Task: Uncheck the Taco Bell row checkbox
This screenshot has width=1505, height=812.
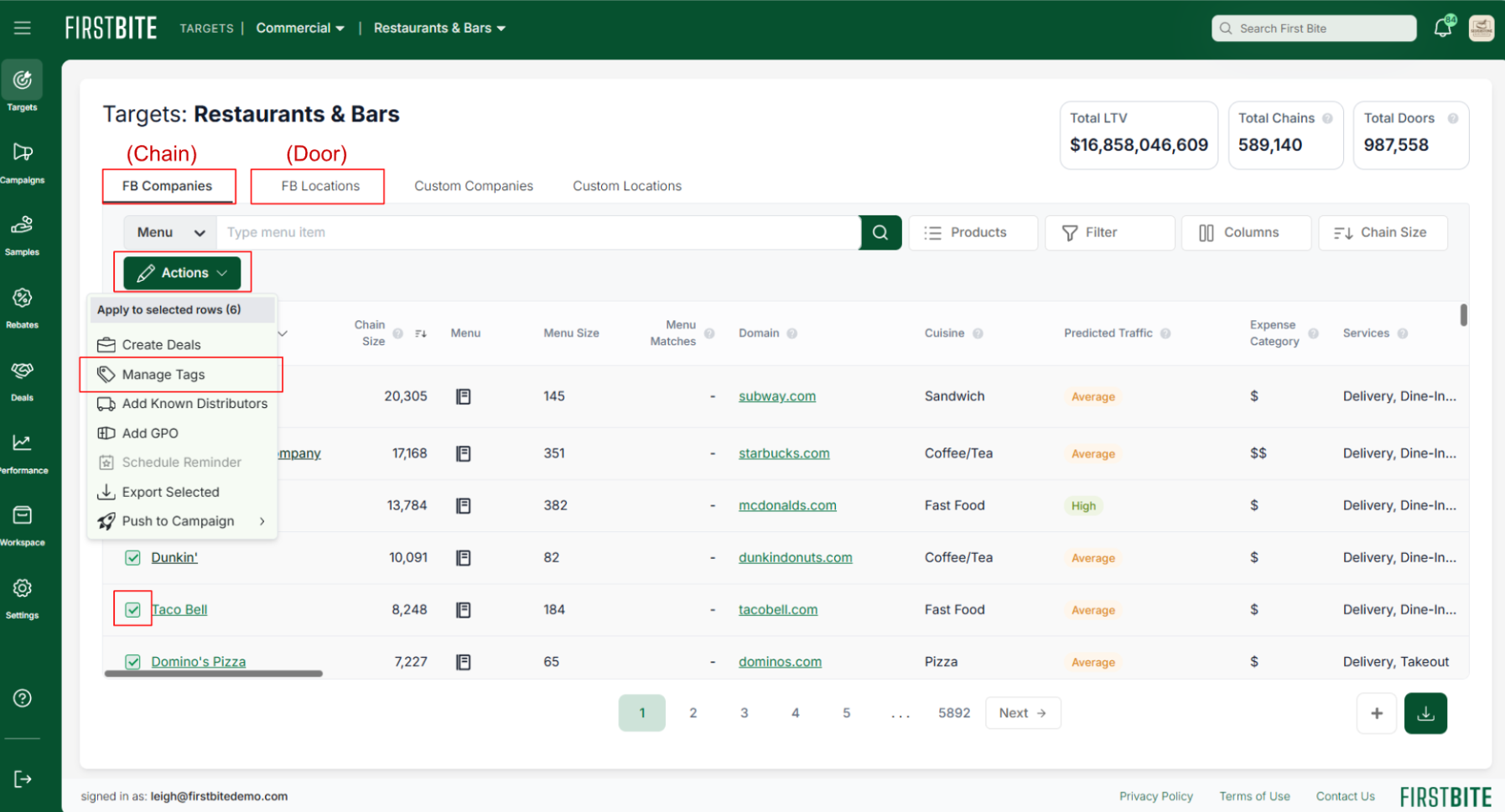Action: 132,610
